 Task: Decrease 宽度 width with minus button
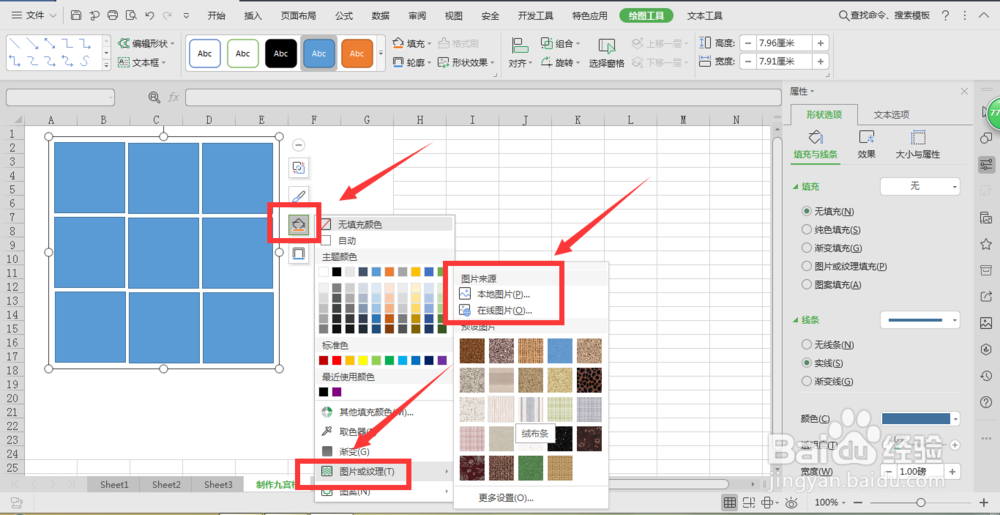click(747, 61)
